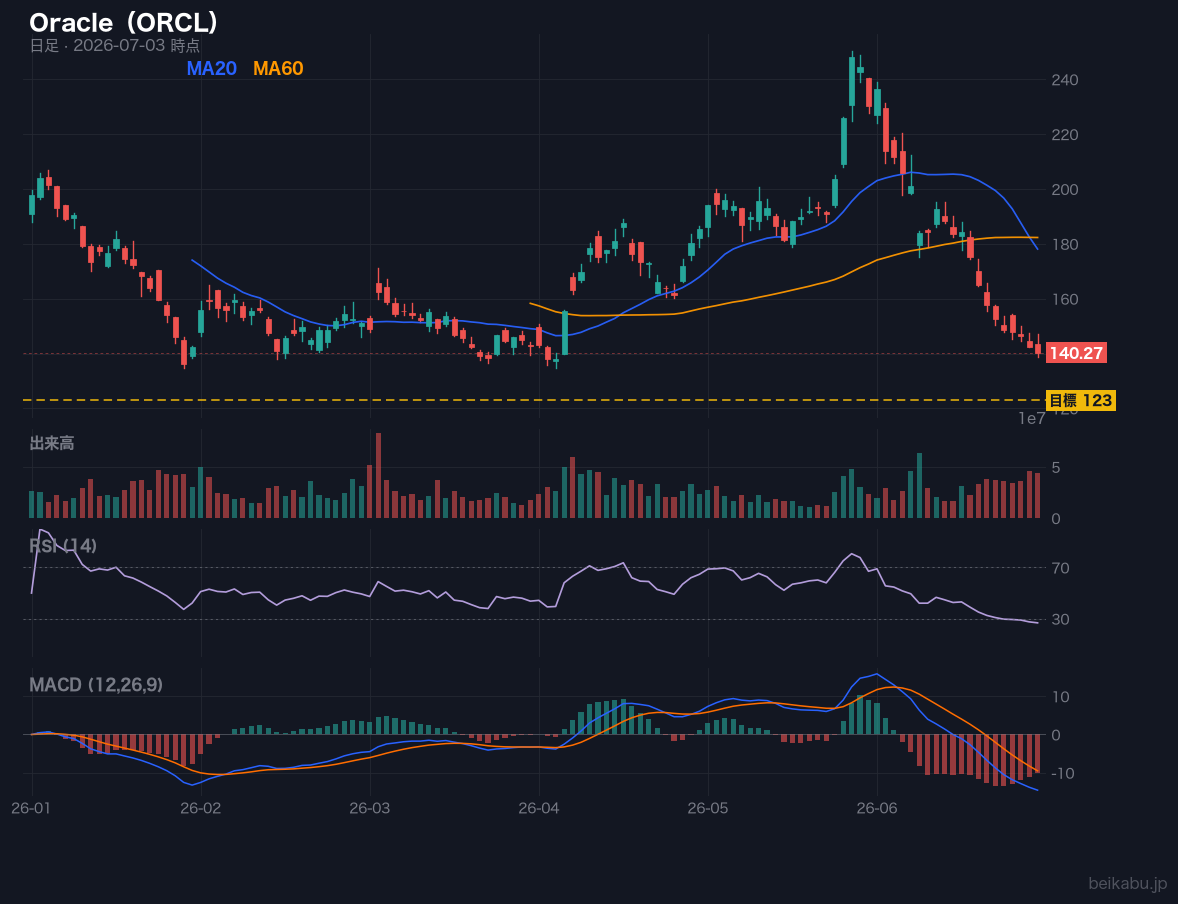Click the target label 目標 123
Screen dimensions: 1178x904
pyautogui.click(x=1080, y=401)
